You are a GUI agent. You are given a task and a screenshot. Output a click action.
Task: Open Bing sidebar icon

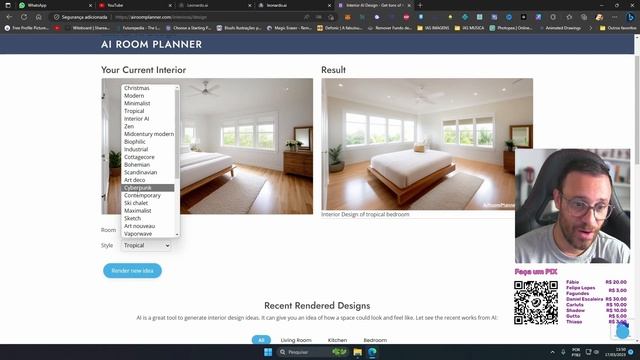point(631,17)
